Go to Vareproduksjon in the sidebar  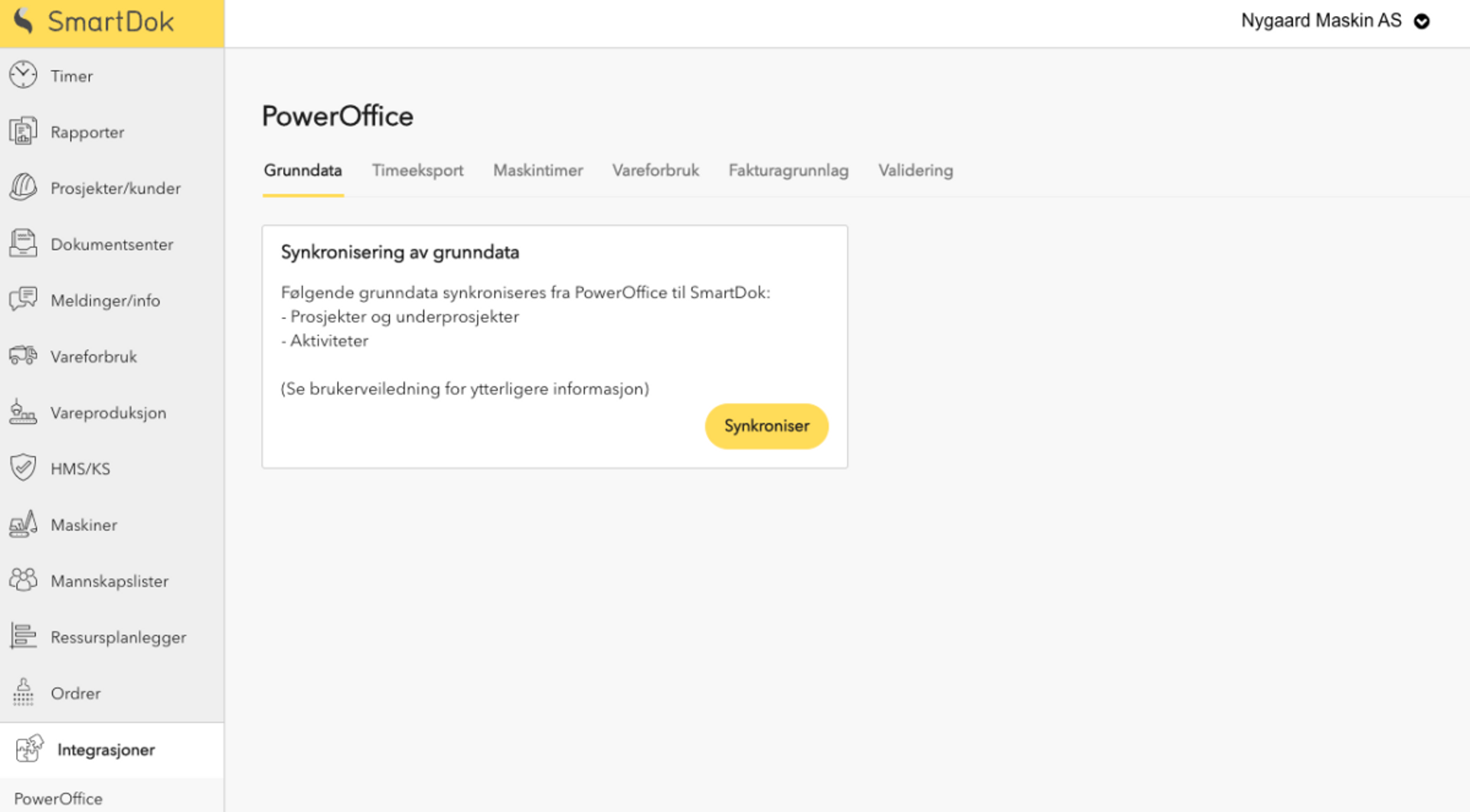(x=112, y=413)
